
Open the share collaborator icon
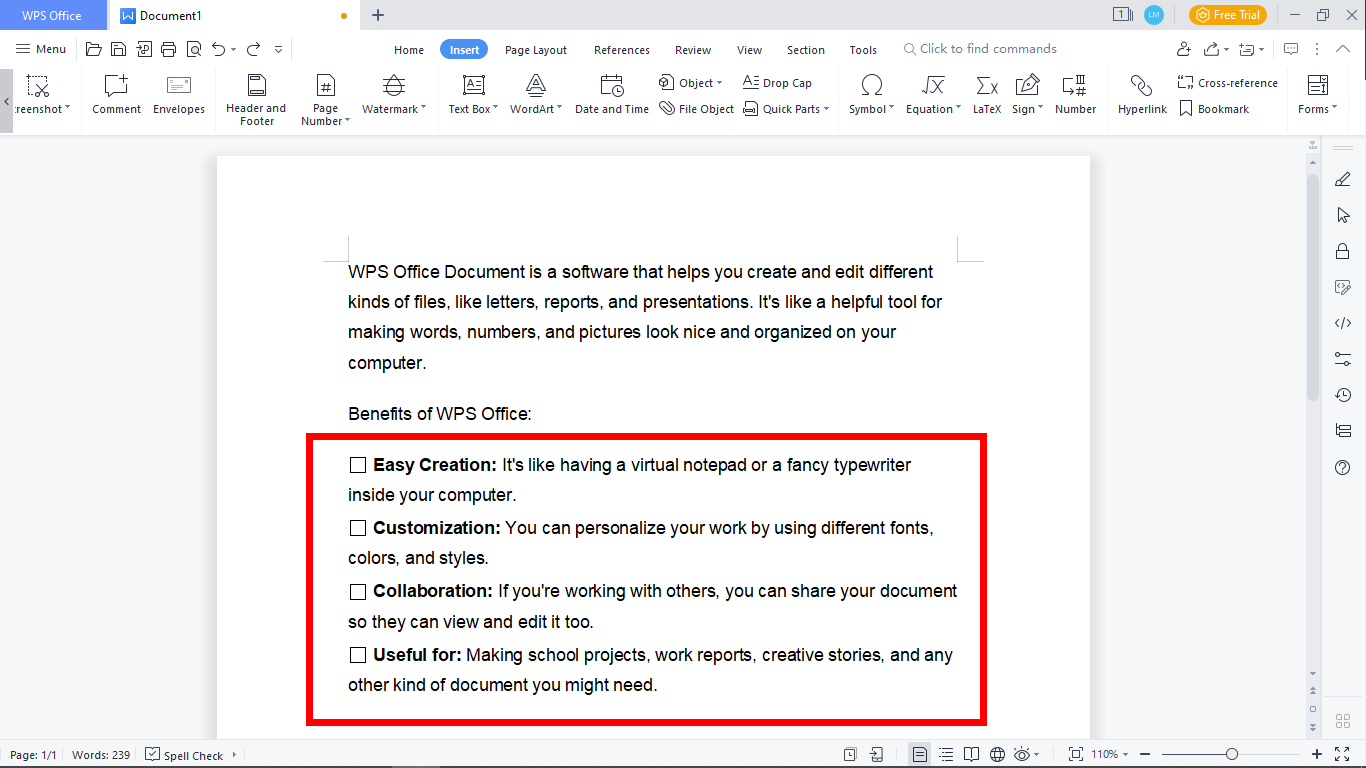(1184, 49)
